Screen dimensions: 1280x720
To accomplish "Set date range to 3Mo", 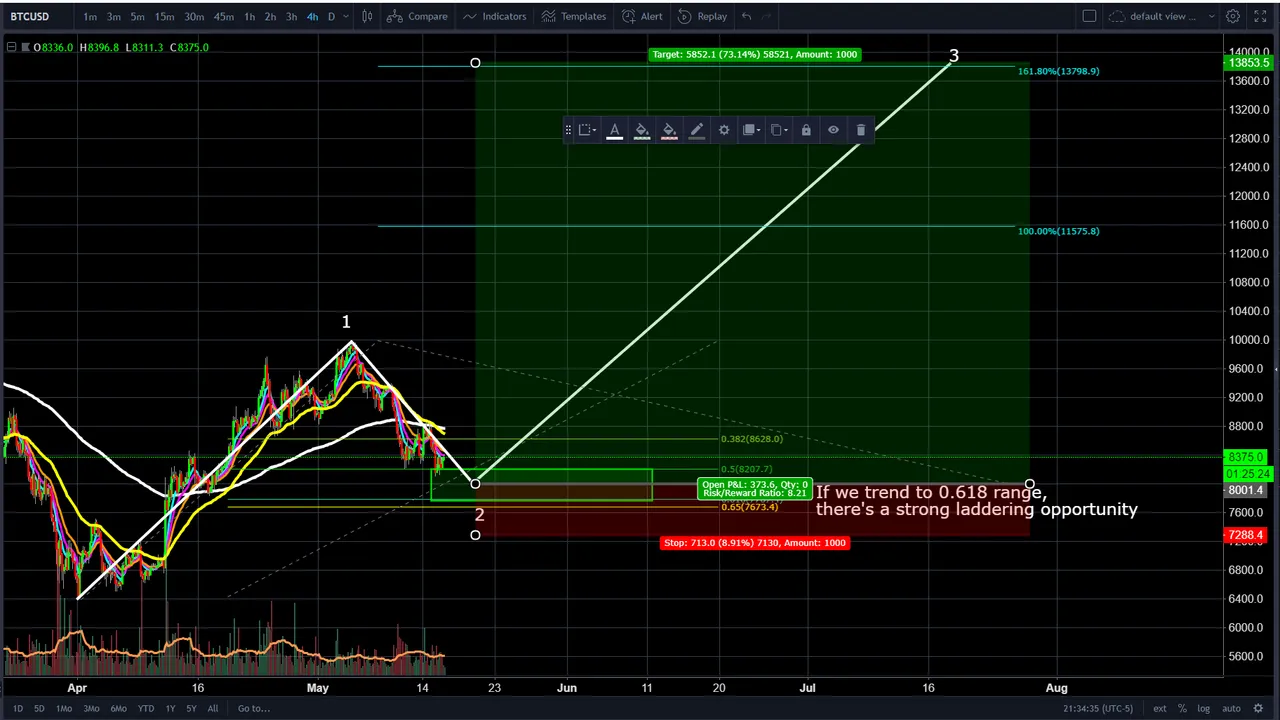I will [91, 708].
